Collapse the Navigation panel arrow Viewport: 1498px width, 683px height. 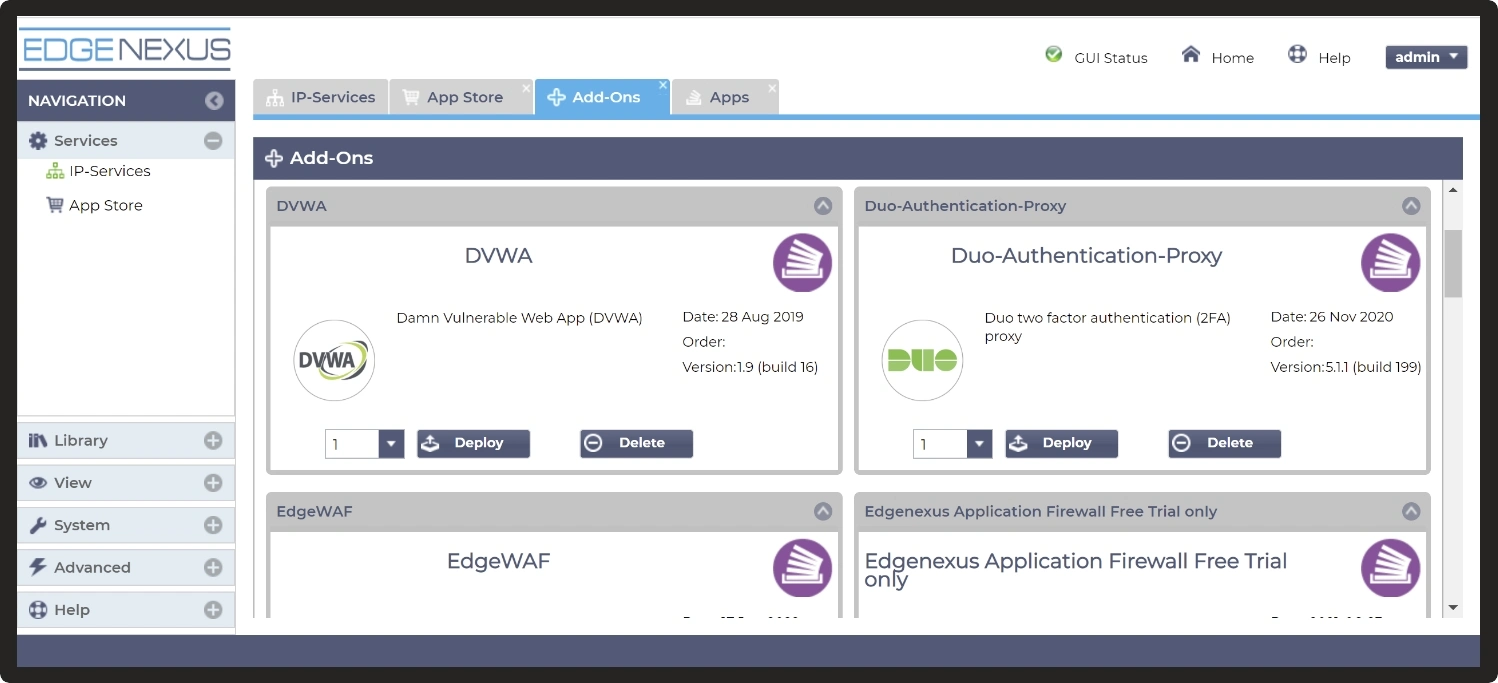pos(214,100)
